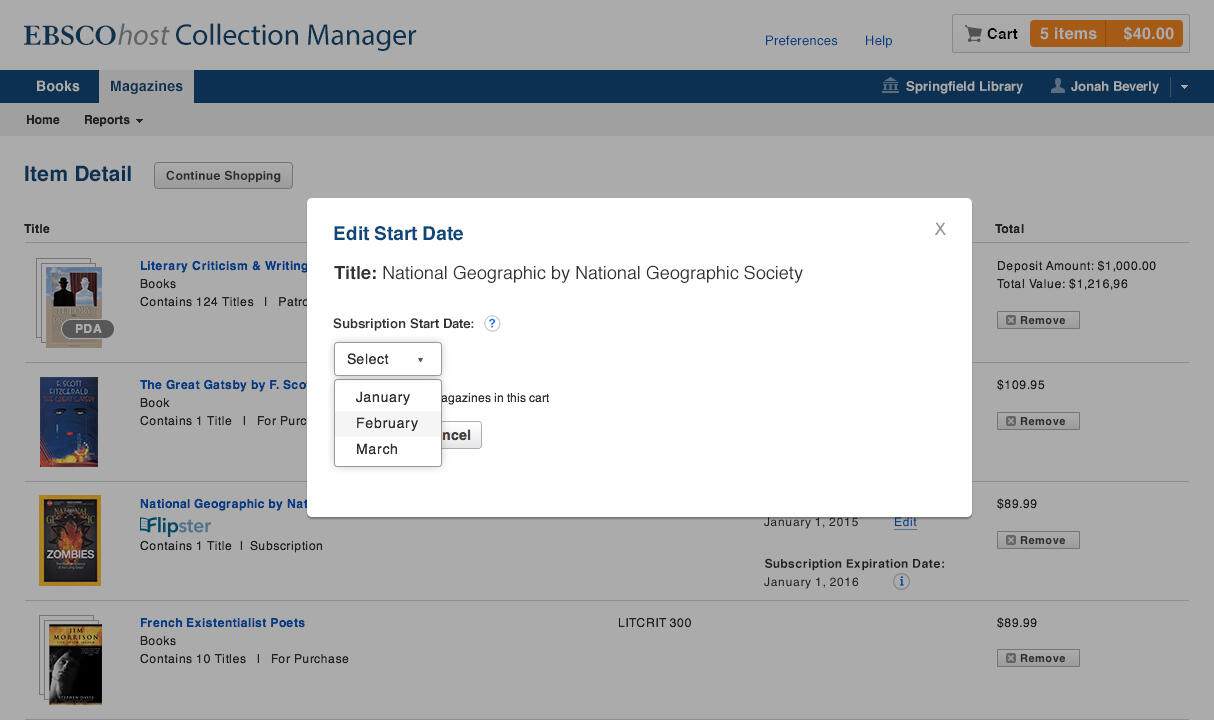Choose January from the month list
Viewport: 1214px width, 720px height.
click(x=383, y=397)
